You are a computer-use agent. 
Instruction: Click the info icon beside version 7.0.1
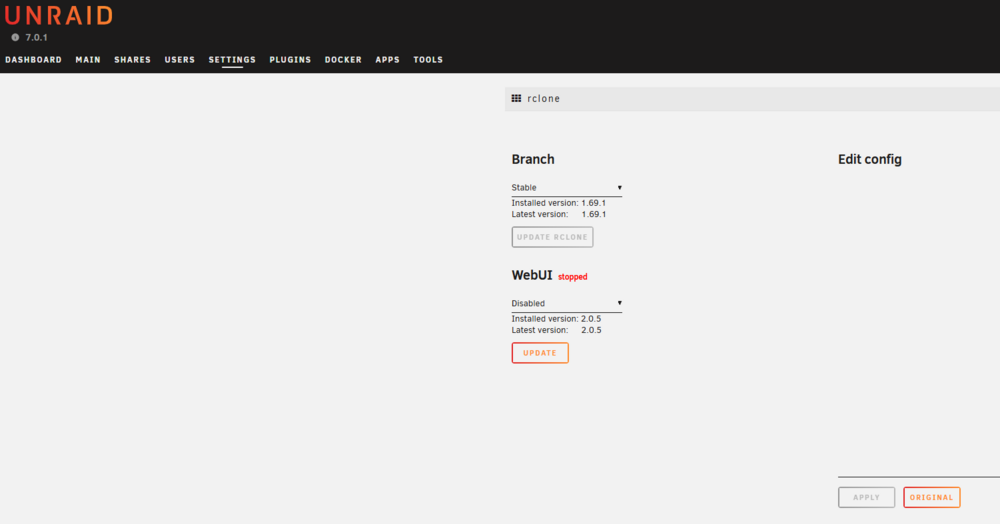(x=15, y=38)
